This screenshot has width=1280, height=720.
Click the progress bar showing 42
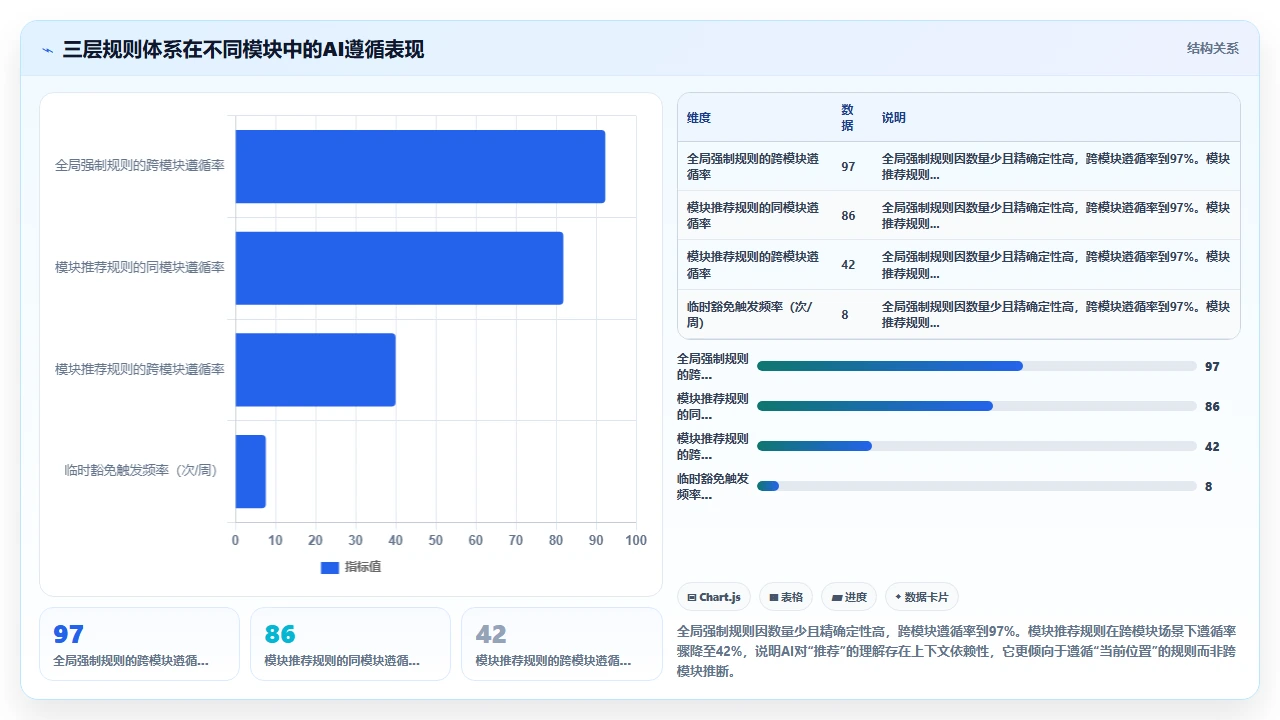coord(976,446)
